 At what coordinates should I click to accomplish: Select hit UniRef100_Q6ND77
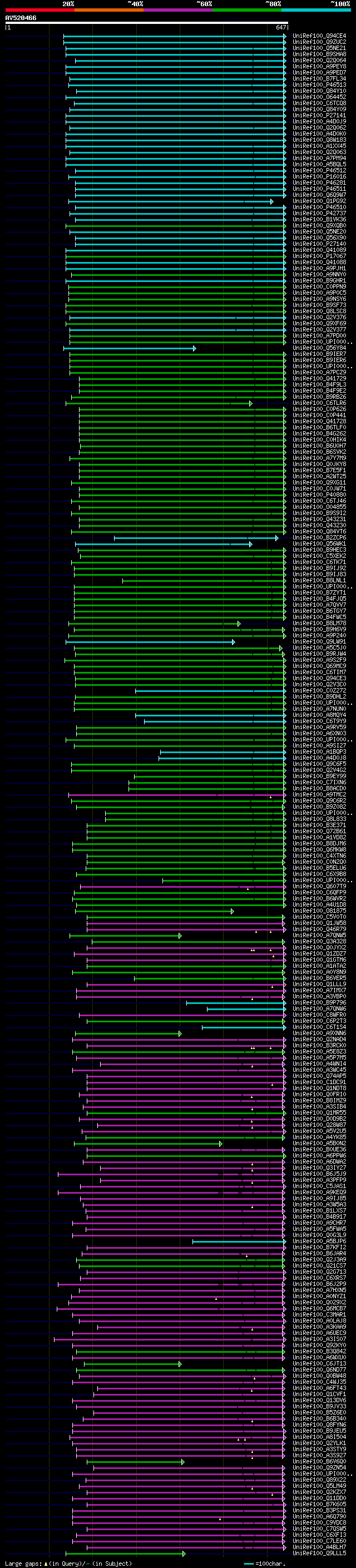(x=319, y=1369)
